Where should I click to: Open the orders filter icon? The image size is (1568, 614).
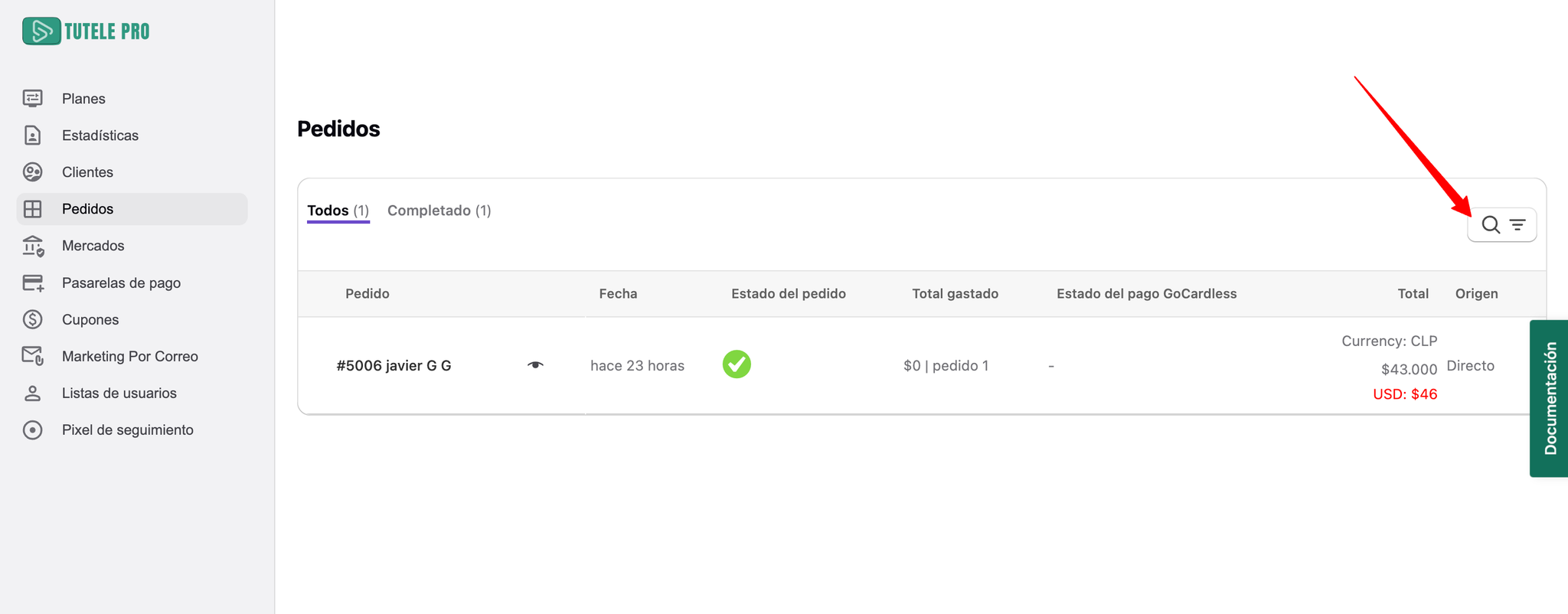(x=1517, y=225)
